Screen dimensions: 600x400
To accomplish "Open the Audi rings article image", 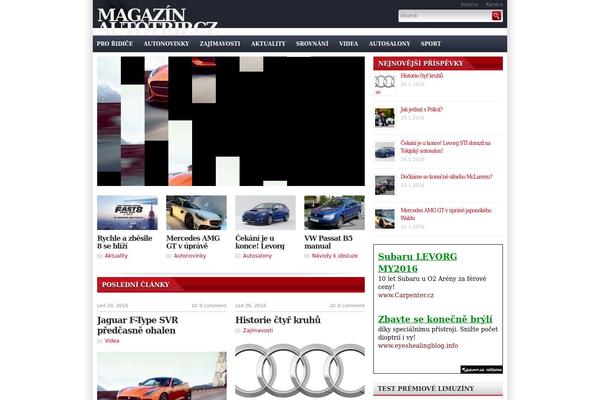I will coord(300,371).
